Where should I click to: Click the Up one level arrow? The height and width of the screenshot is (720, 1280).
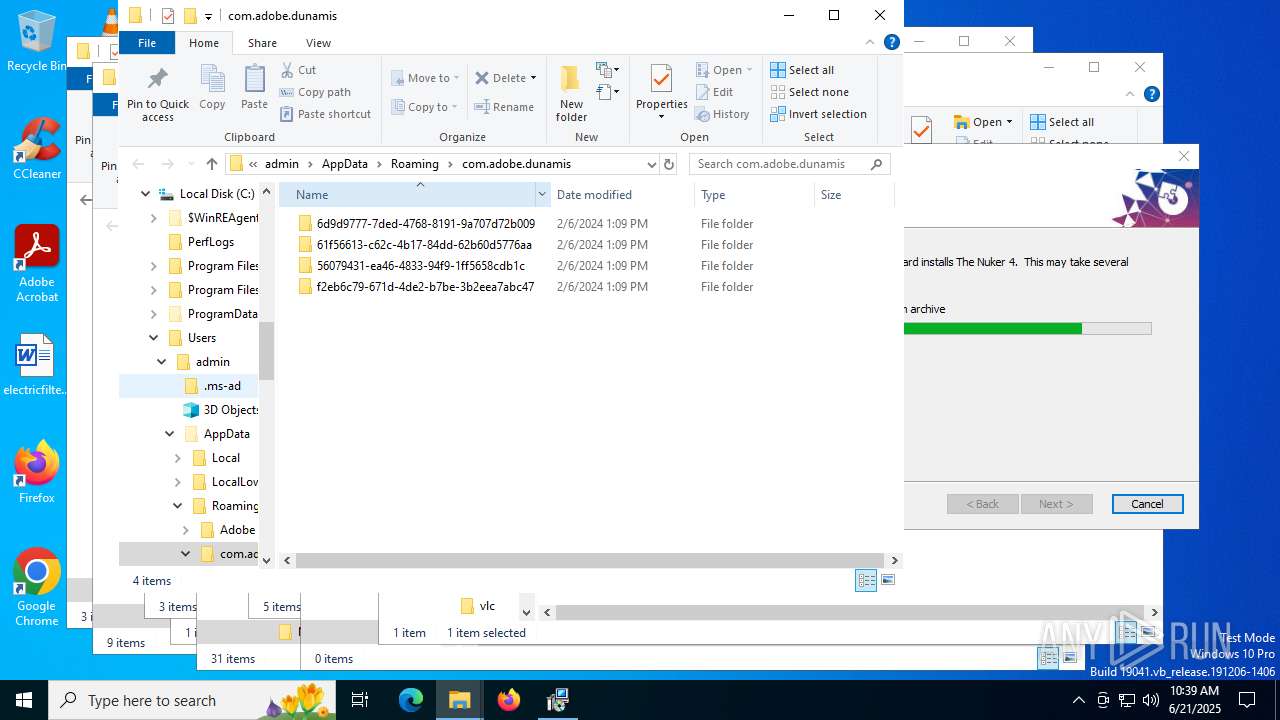211,164
